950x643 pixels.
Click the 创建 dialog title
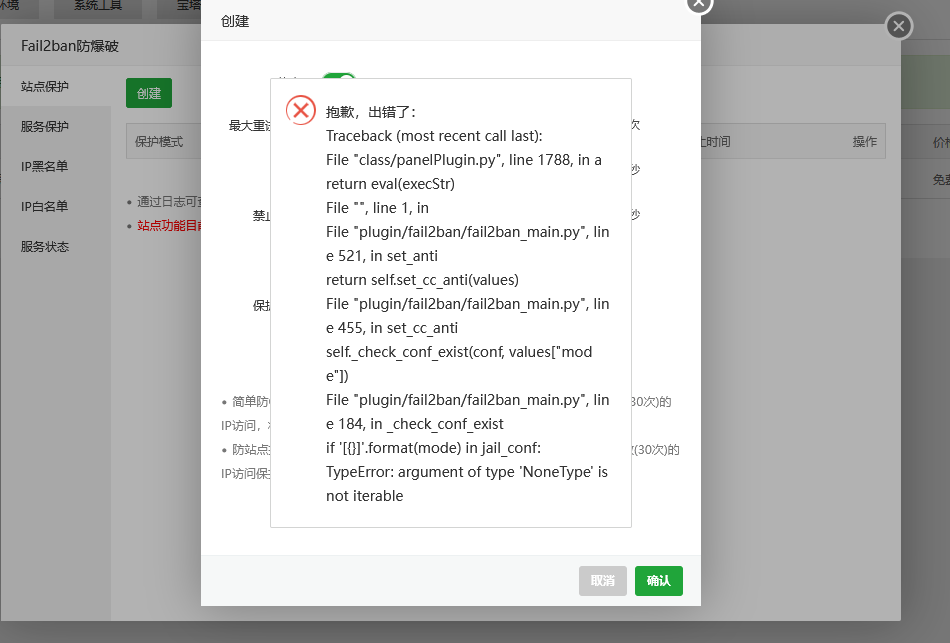(235, 21)
